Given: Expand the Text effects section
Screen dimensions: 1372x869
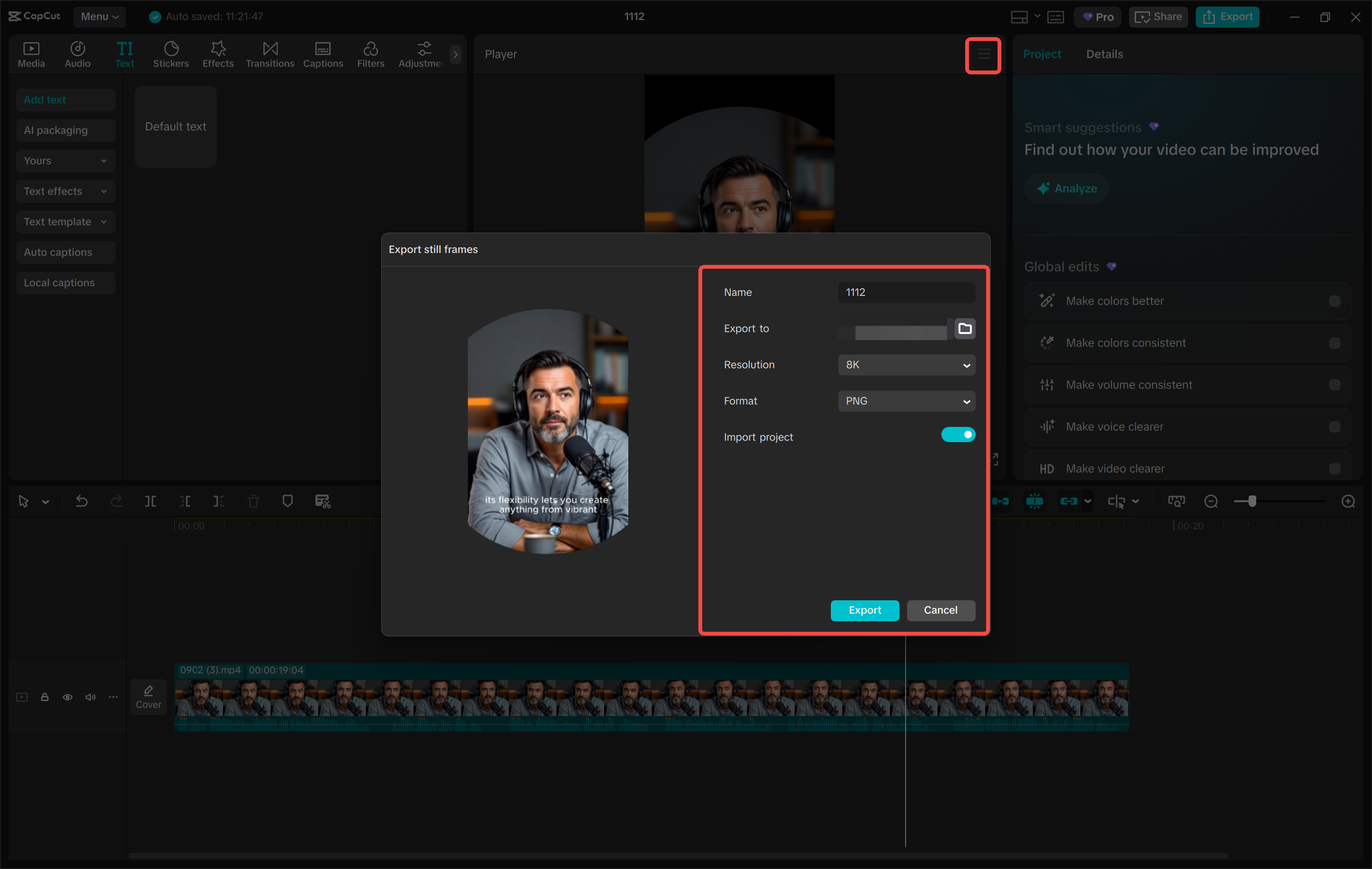Looking at the screenshot, I should (x=65, y=192).
